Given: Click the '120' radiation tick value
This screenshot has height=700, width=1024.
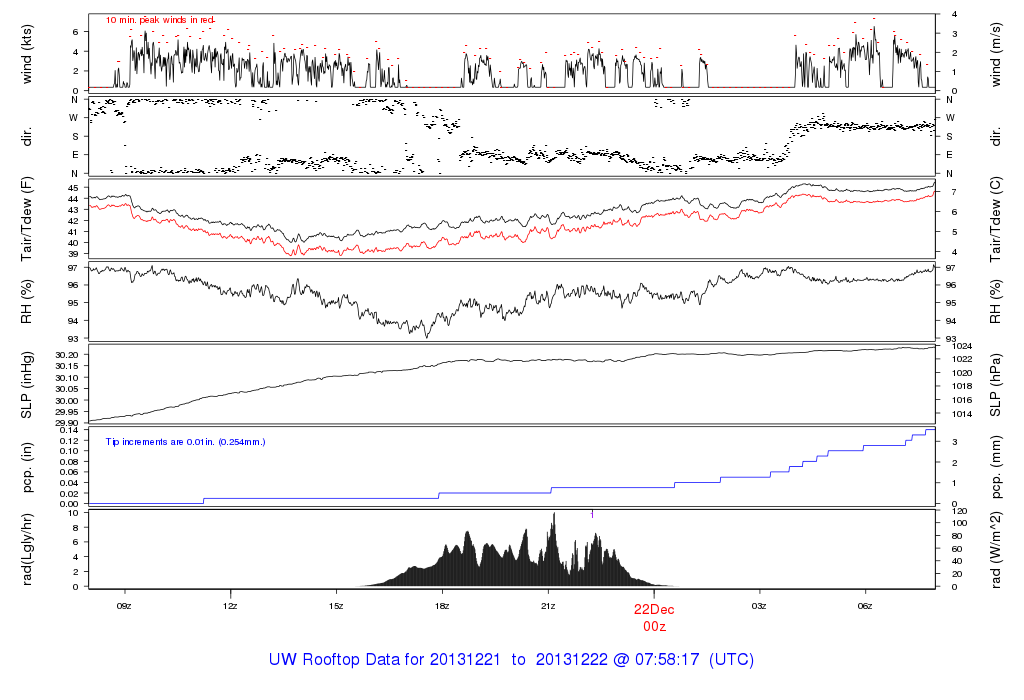Looking at the screenshot, I should [959, 511].
